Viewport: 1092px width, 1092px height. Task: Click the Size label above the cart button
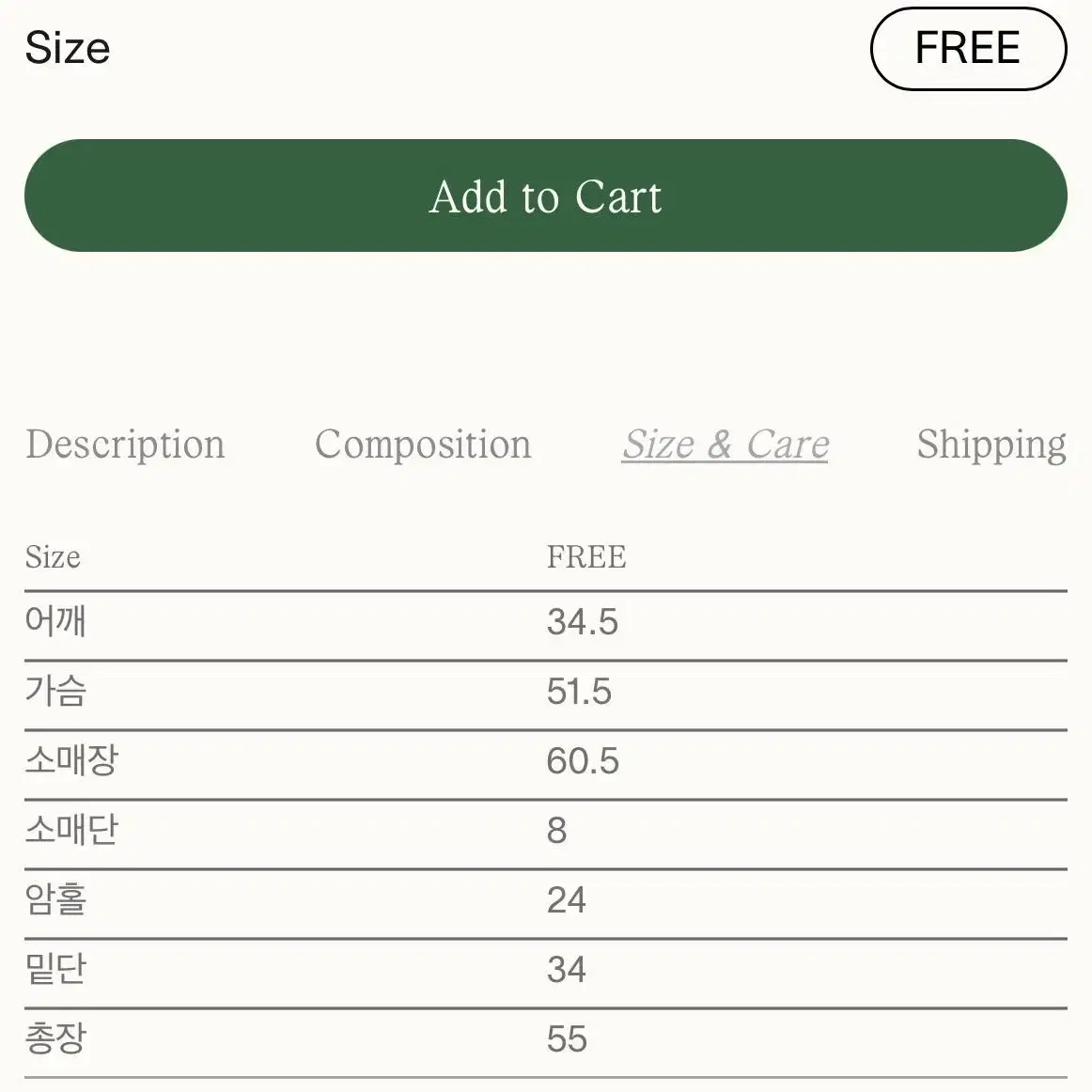click(x=68, y=48)
